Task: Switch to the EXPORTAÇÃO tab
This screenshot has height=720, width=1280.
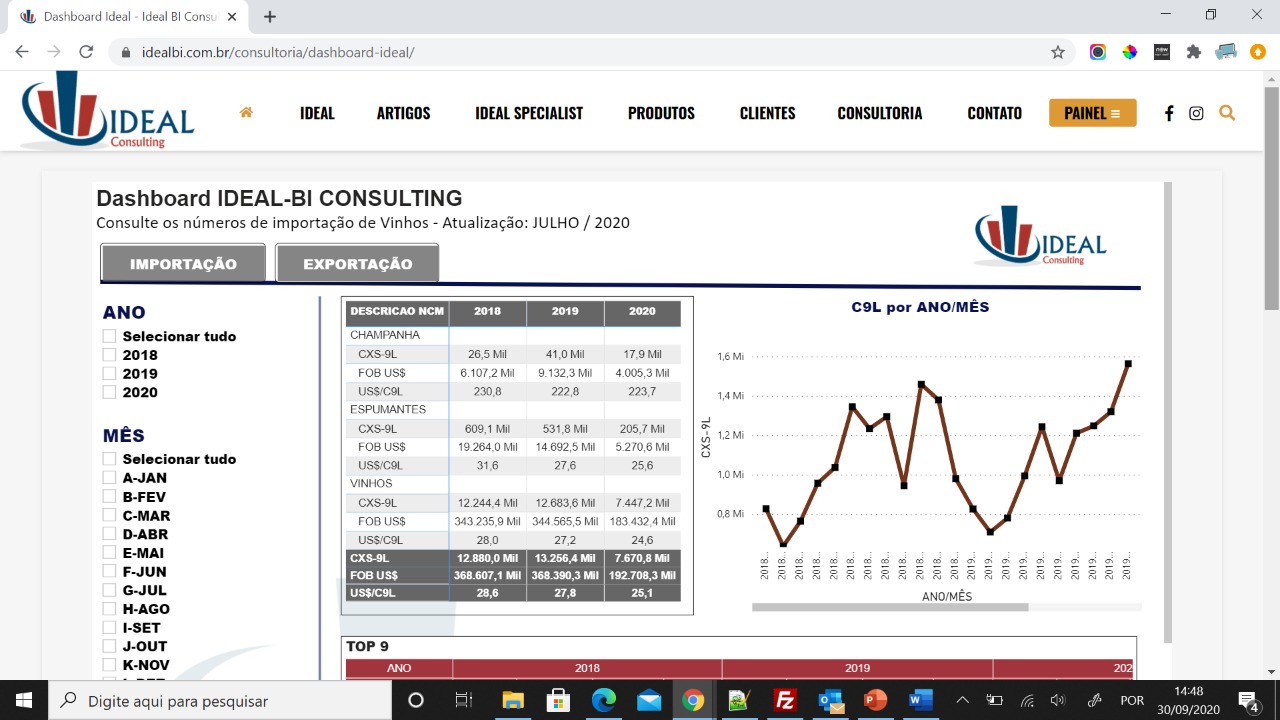Action: pyautogui.click(x=358, y=264)
